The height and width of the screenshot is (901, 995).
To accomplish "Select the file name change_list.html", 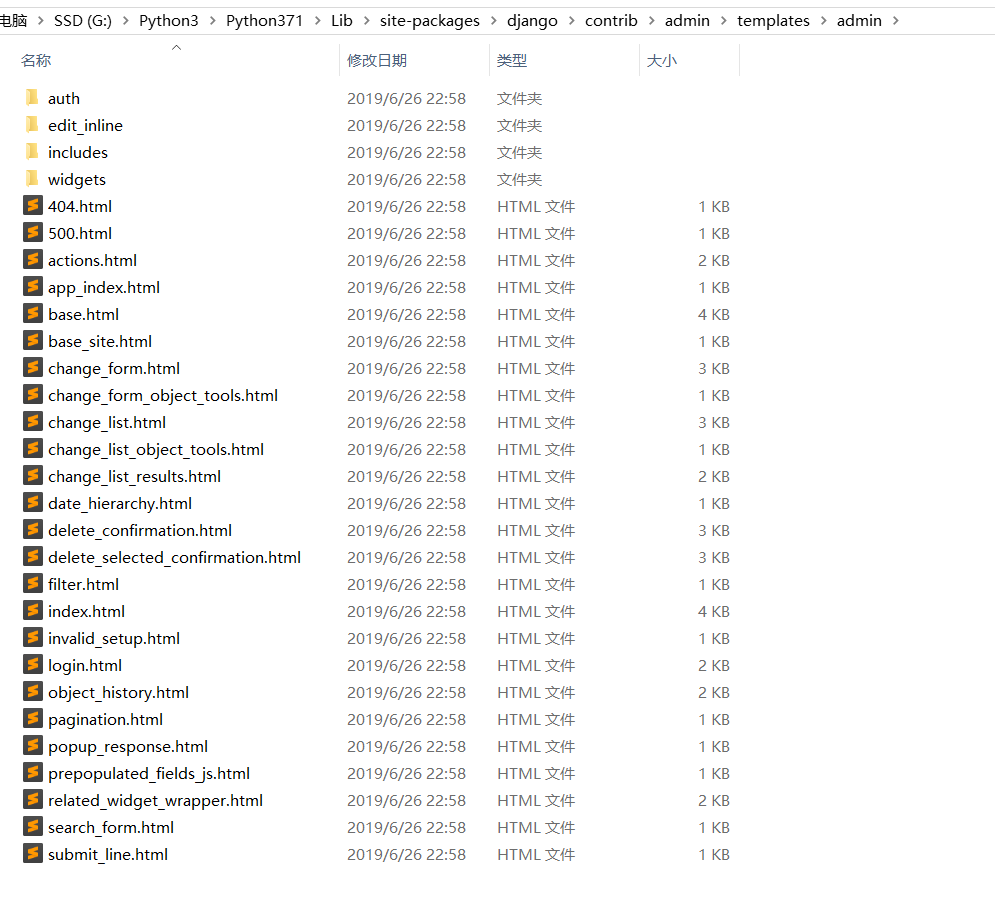I will (x=107, y=423).
